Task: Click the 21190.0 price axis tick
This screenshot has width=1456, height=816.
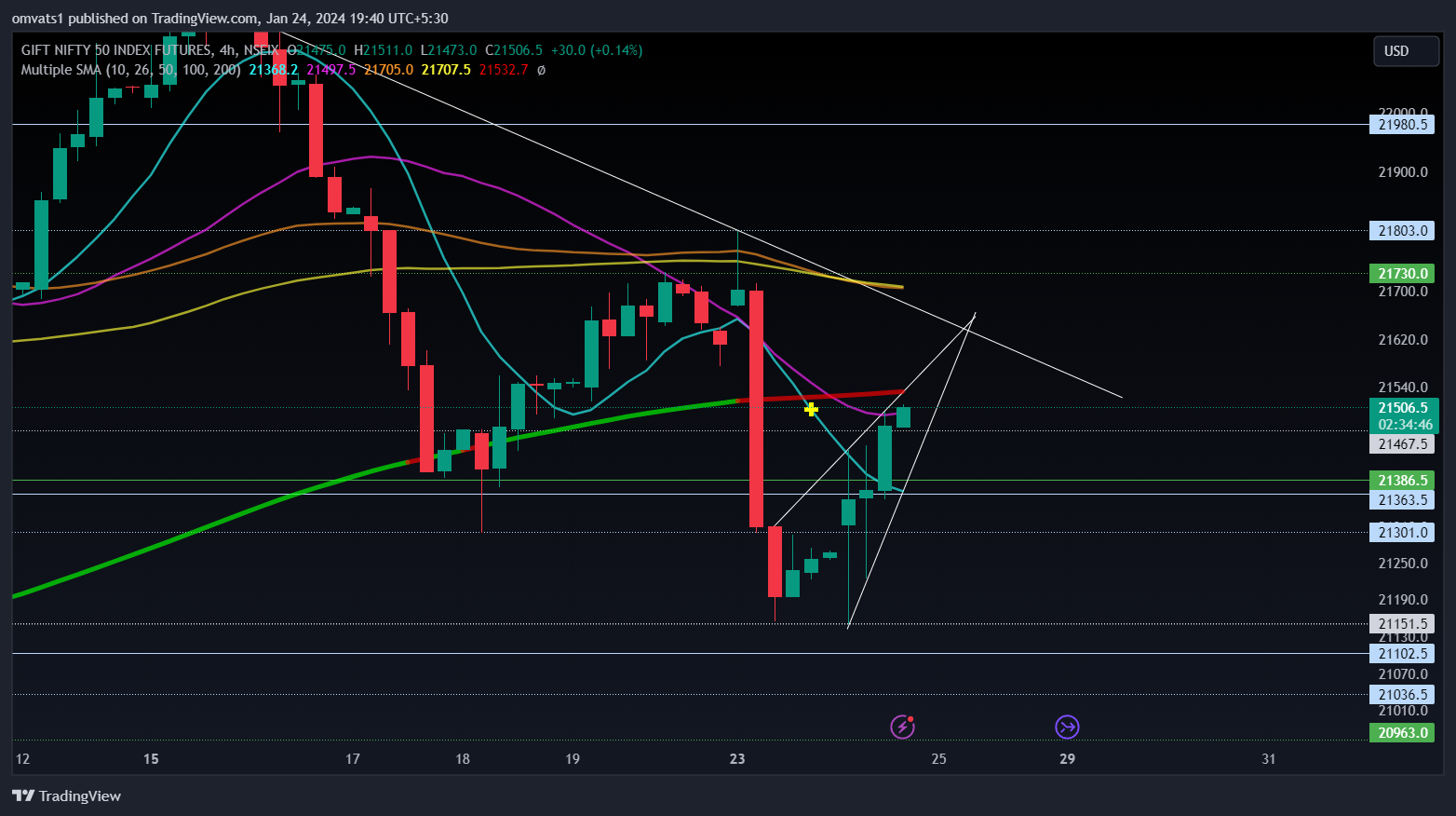Action: [1402, 600]
